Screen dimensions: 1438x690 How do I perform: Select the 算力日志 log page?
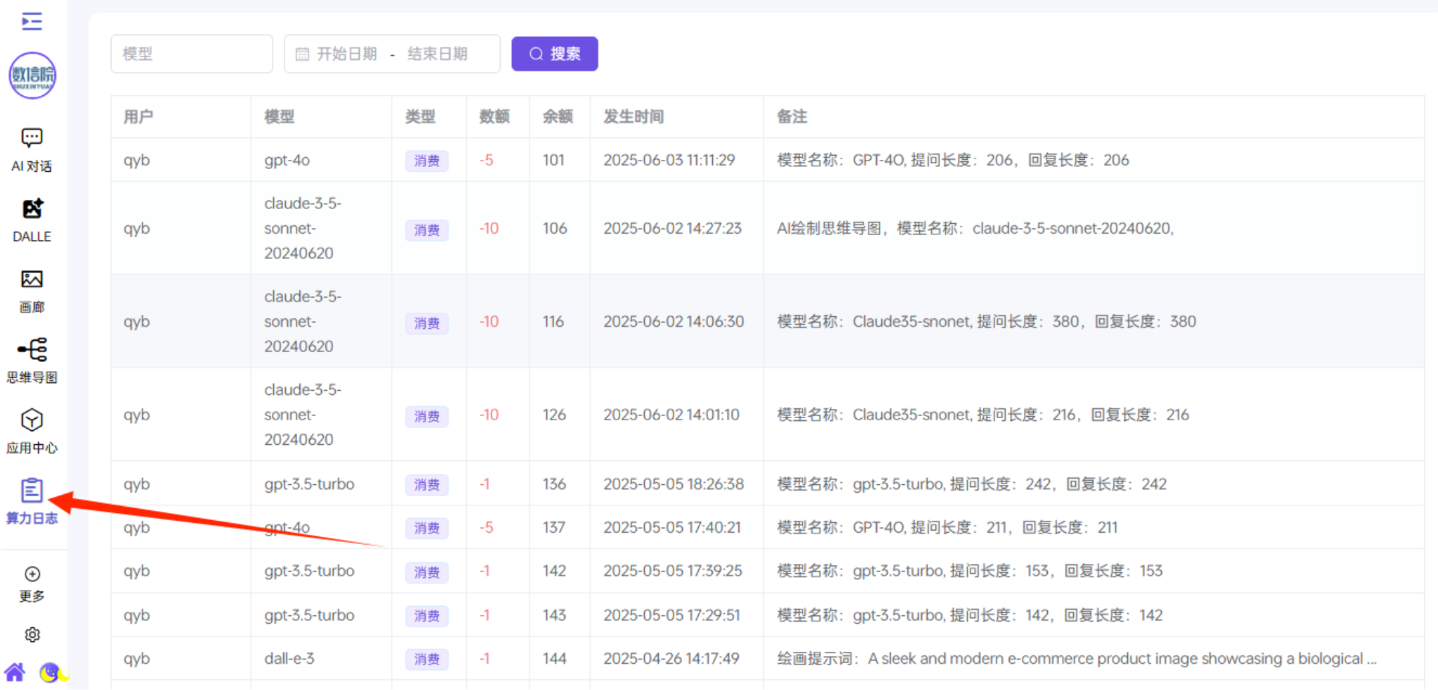32,501
